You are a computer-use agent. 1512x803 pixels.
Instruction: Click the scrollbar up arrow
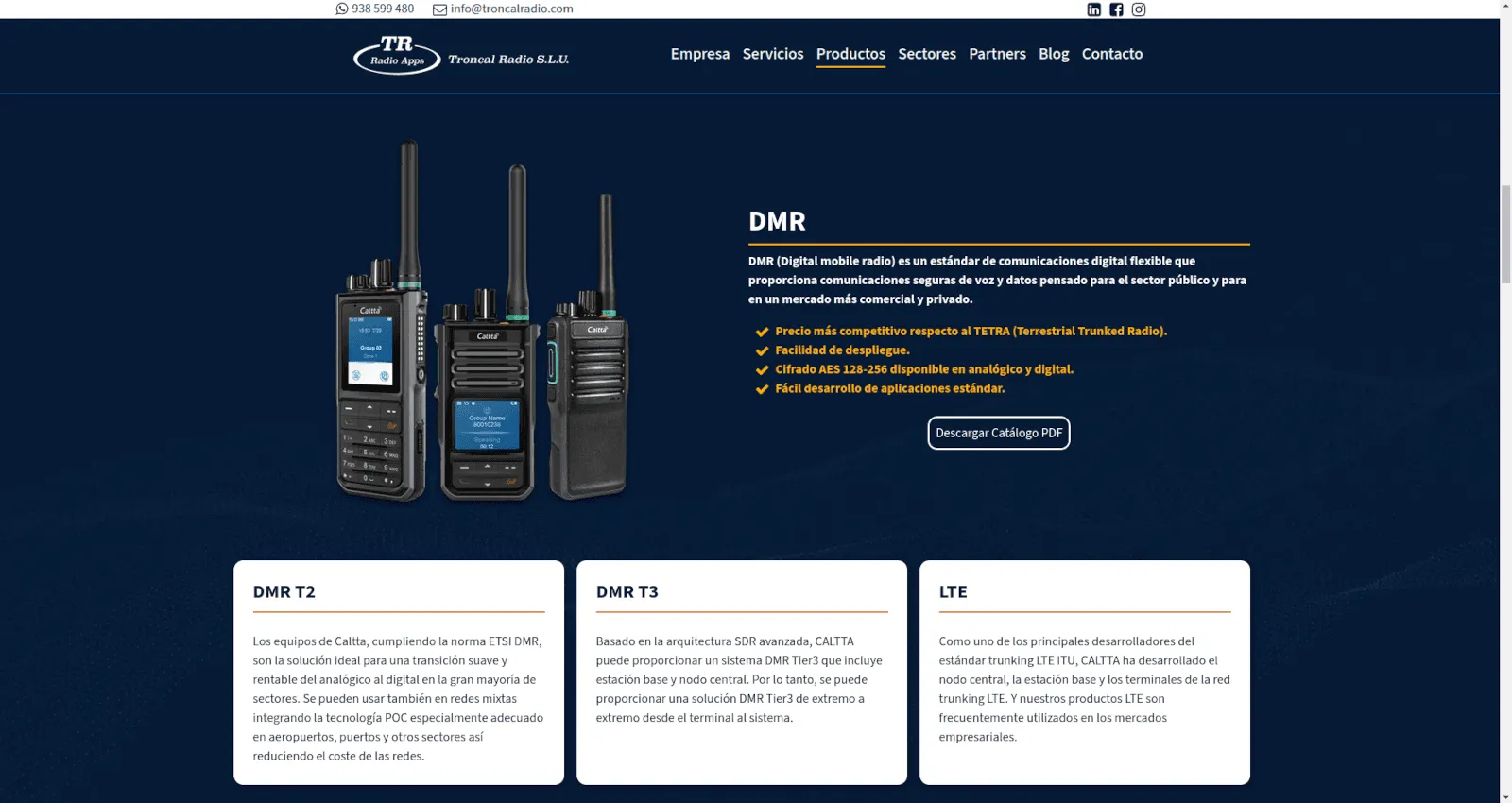coord(1505,6)
